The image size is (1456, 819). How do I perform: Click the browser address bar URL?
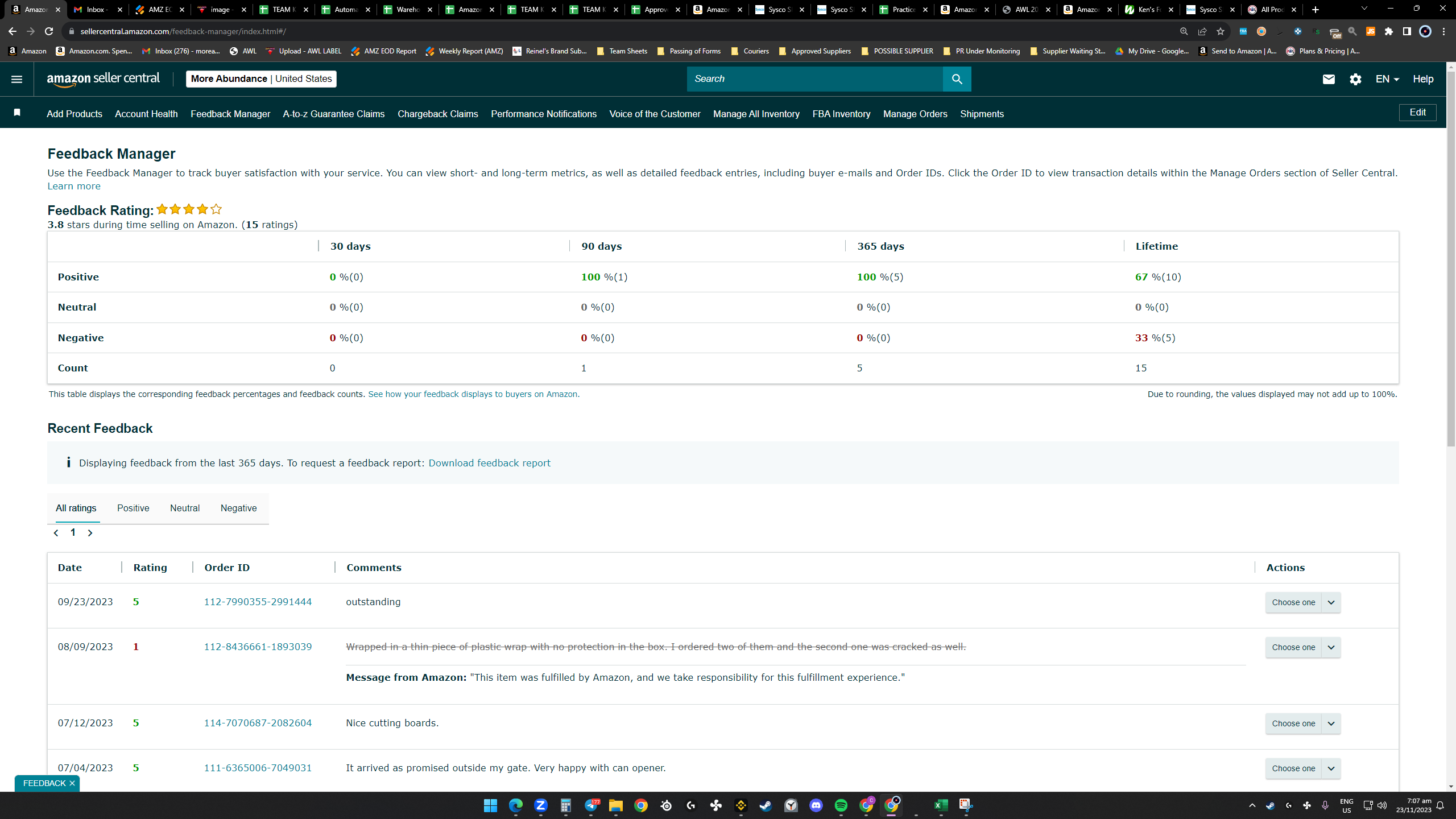183,31
